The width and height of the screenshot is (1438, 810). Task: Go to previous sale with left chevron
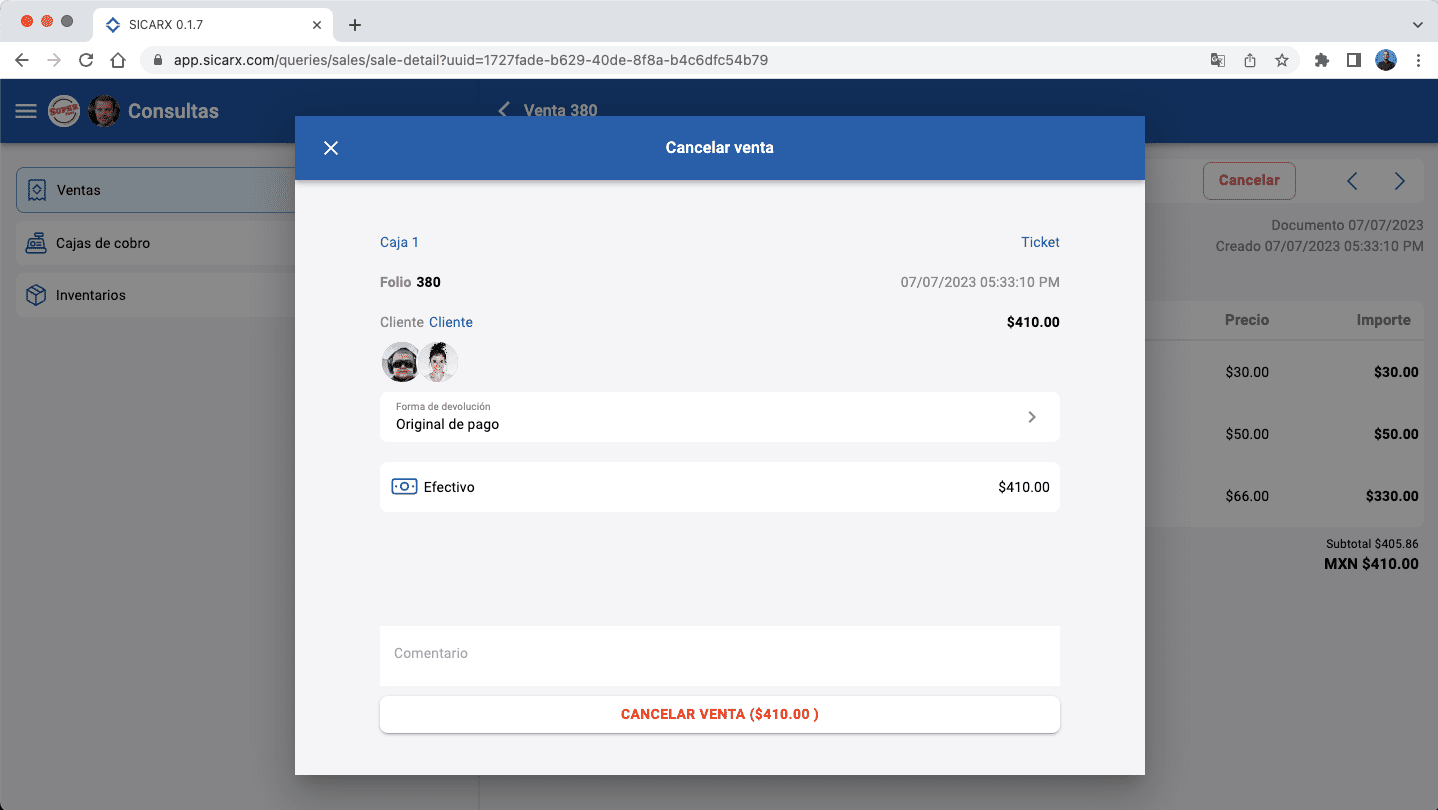[x=1352, y=181]
